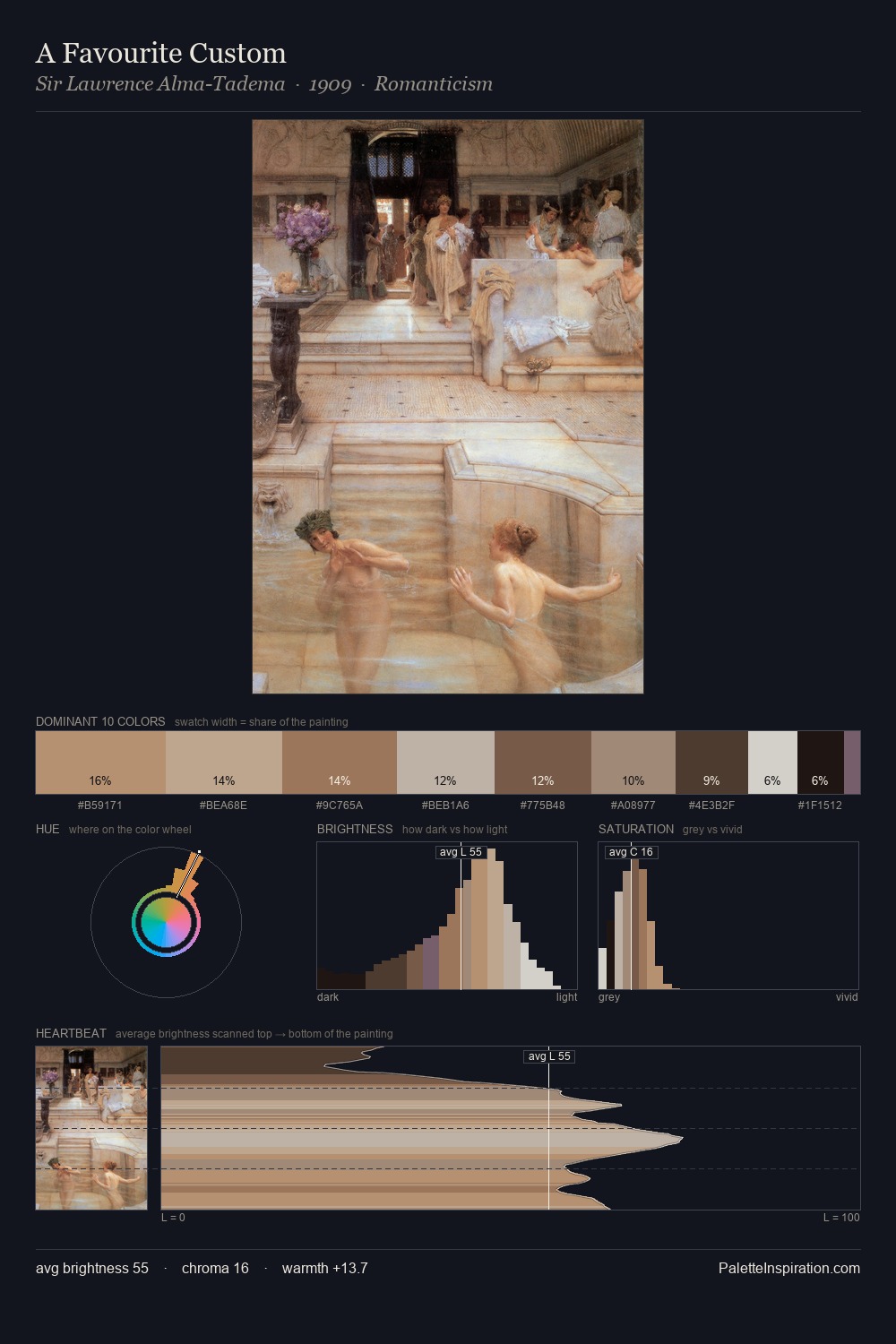Select the #BEA68E swatch with 14% share
896x1344 pixels.
[223, 762]
